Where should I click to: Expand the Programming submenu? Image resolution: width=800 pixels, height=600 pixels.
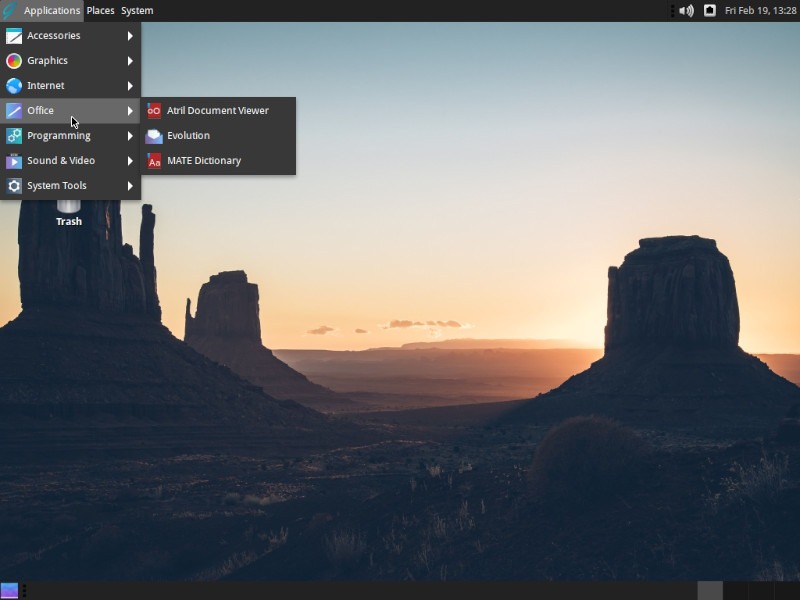60,135
